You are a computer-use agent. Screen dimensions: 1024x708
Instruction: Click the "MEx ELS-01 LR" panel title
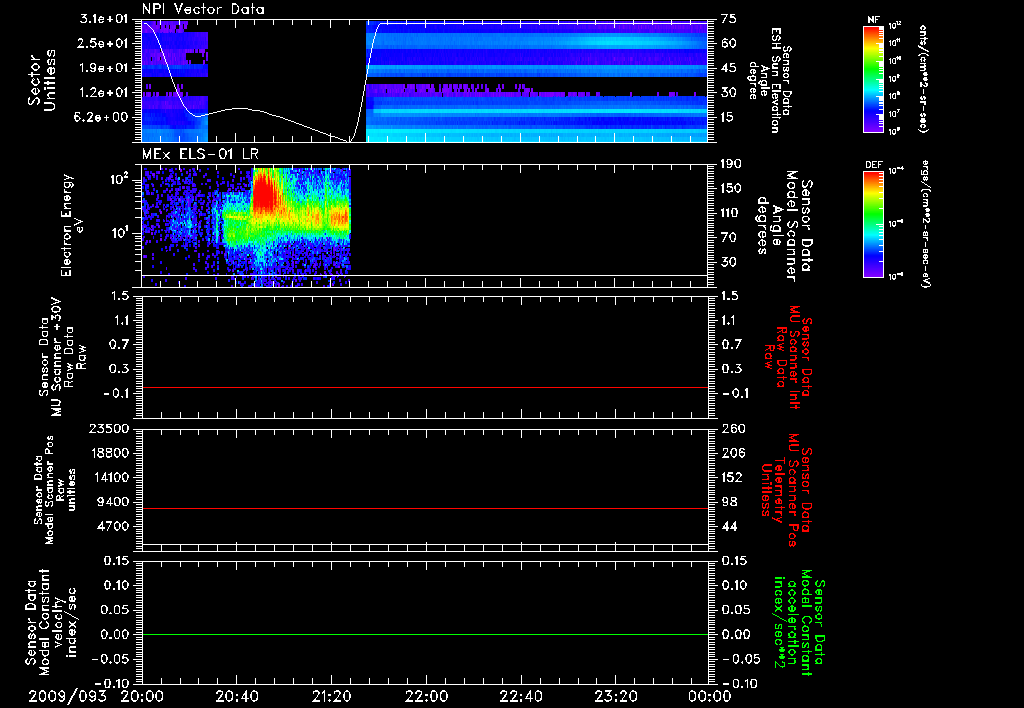coord(200,154)
